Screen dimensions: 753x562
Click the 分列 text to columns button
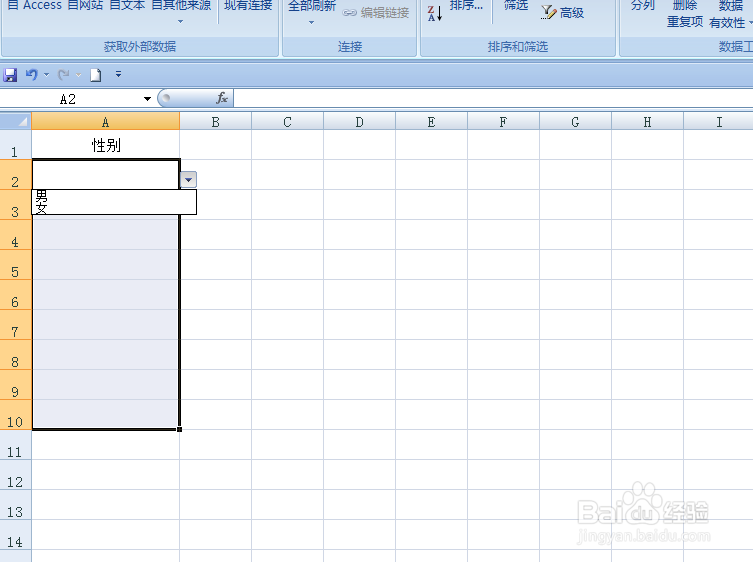(643, 6)
